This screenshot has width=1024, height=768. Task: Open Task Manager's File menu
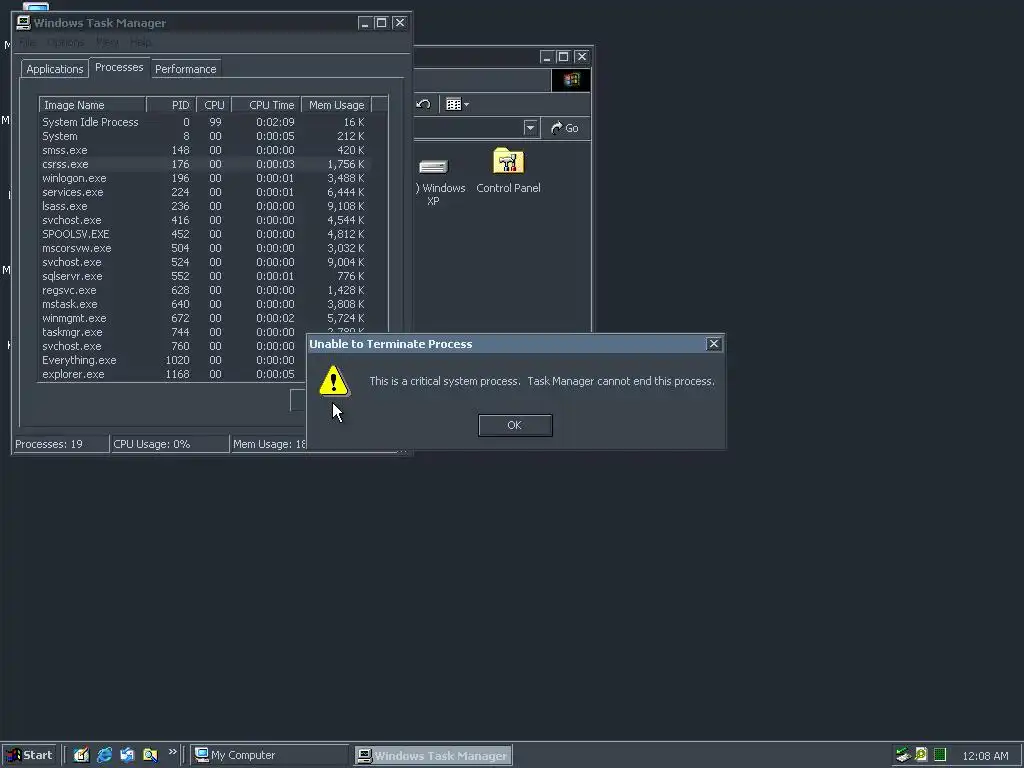pyautogui.click(x=27, y=42)
